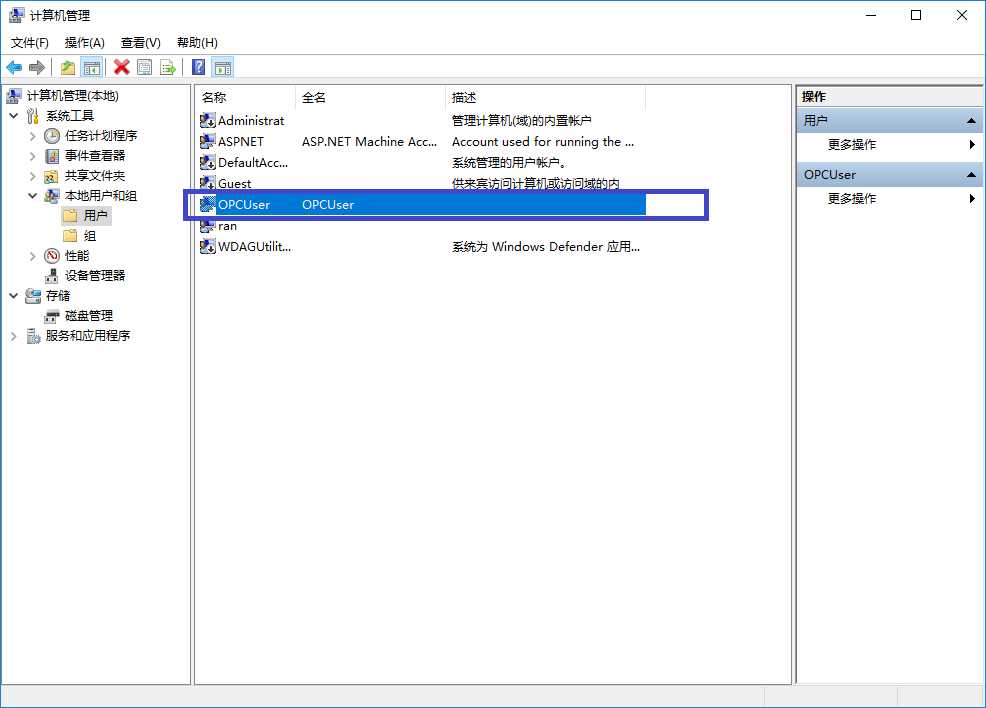
Task: Click the OPCUser full name cell
Action: click(x=328, y=204)
